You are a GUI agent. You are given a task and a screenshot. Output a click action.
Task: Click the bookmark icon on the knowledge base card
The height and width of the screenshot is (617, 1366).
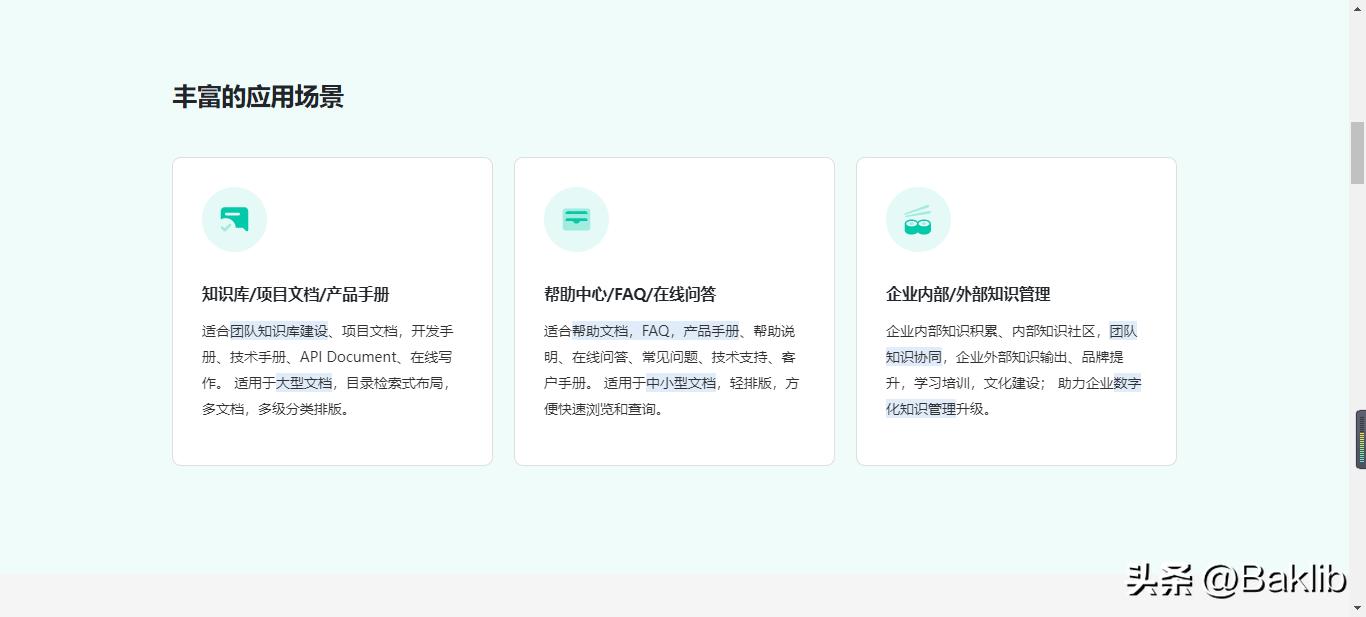point(234,219)
